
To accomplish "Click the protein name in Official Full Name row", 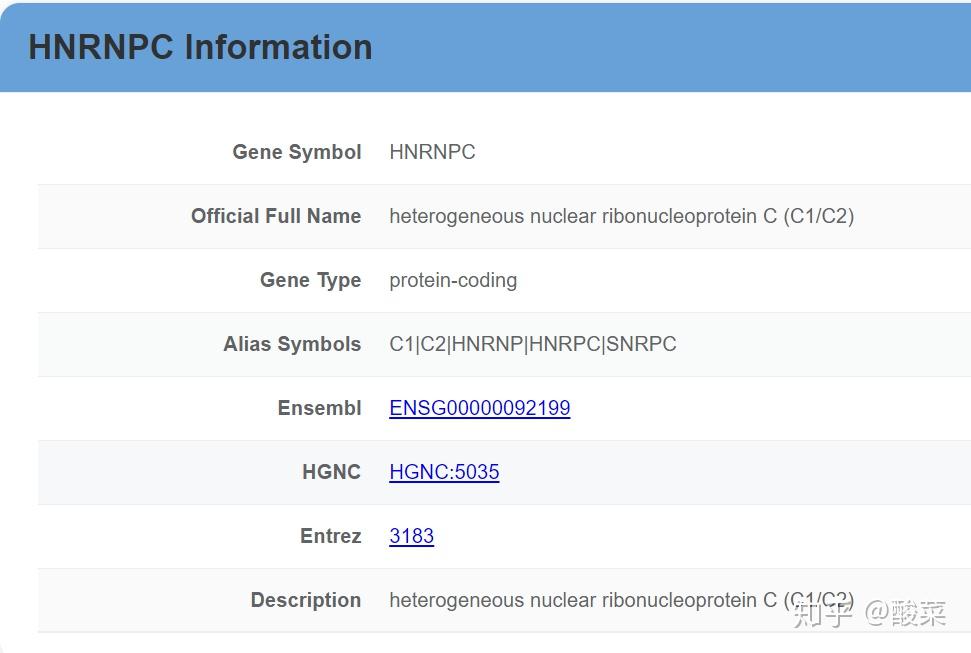I will point(621,216).
